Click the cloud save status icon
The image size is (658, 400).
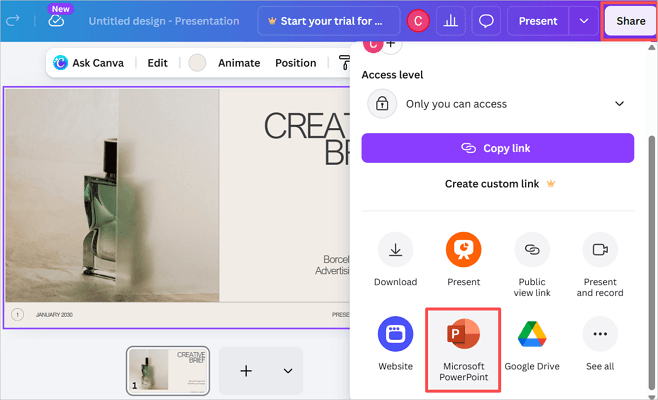coord(56,21)
